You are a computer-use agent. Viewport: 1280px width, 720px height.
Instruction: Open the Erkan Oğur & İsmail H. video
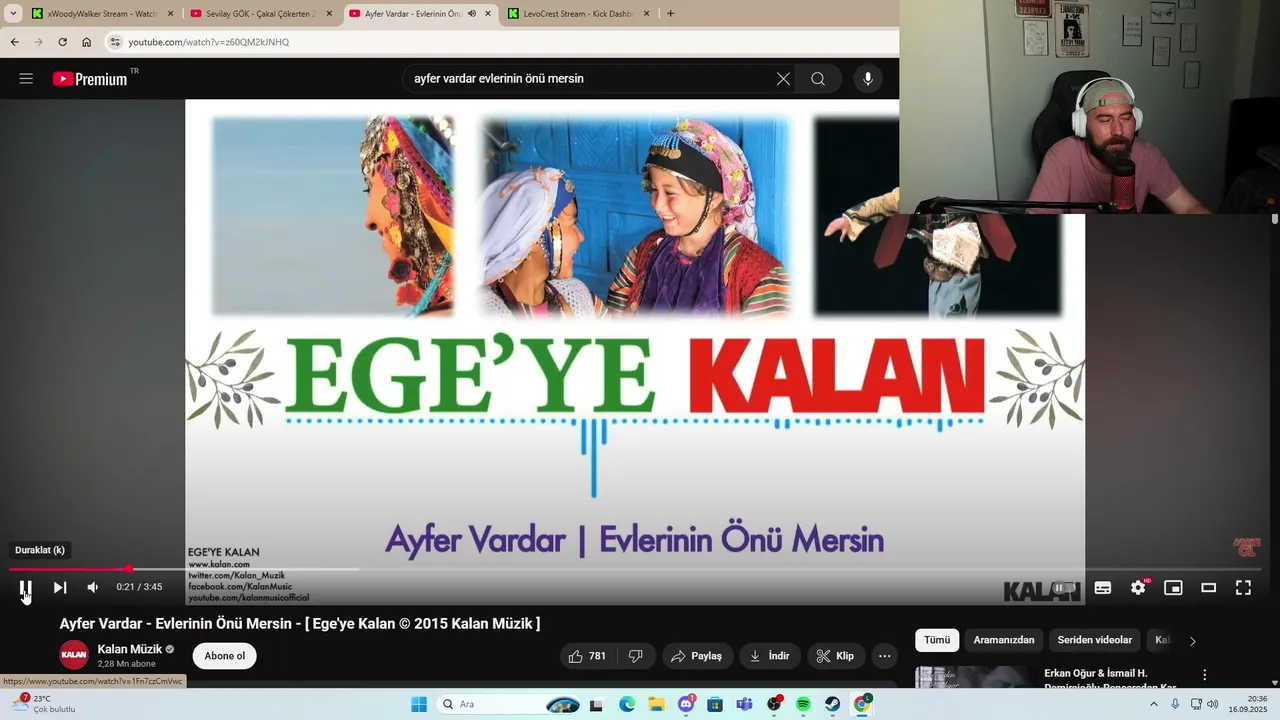(x=1110, y=679)
